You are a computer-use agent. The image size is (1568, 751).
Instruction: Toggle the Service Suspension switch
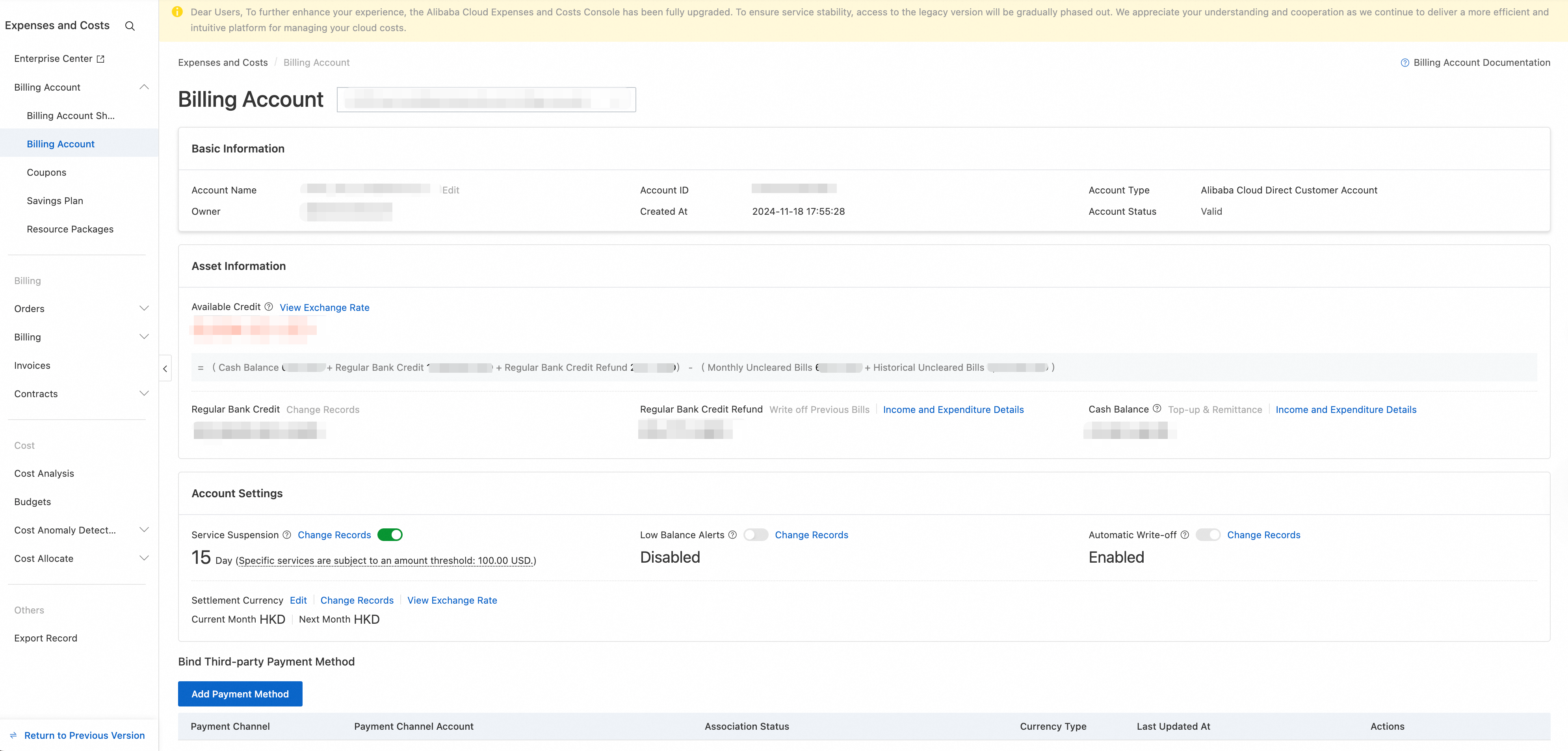[390, 535]
